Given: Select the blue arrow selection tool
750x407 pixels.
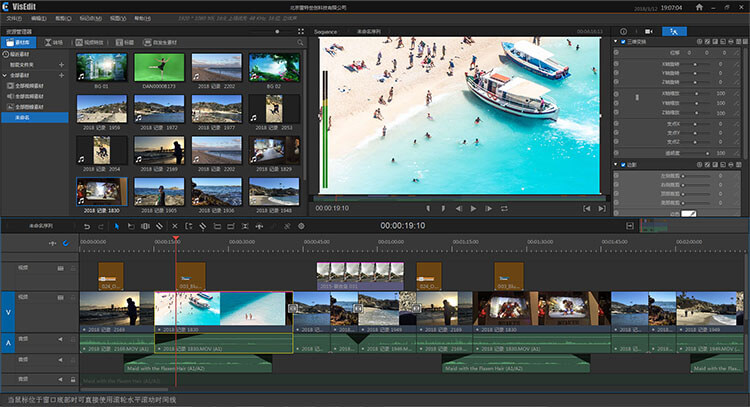Looking at the screenshot, I should (115, 226).
